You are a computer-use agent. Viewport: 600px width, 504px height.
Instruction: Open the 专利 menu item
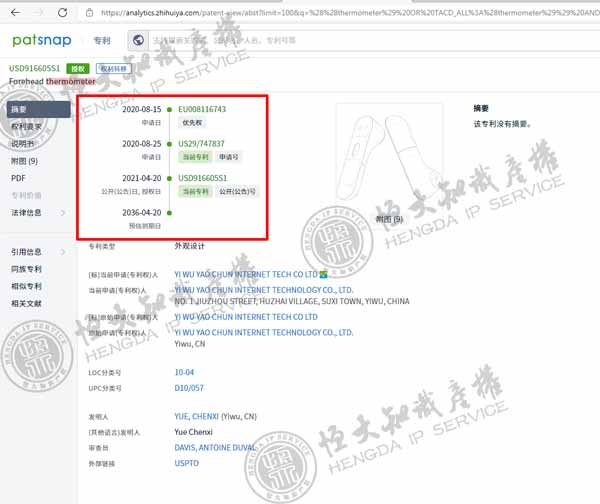click(102, 41)
